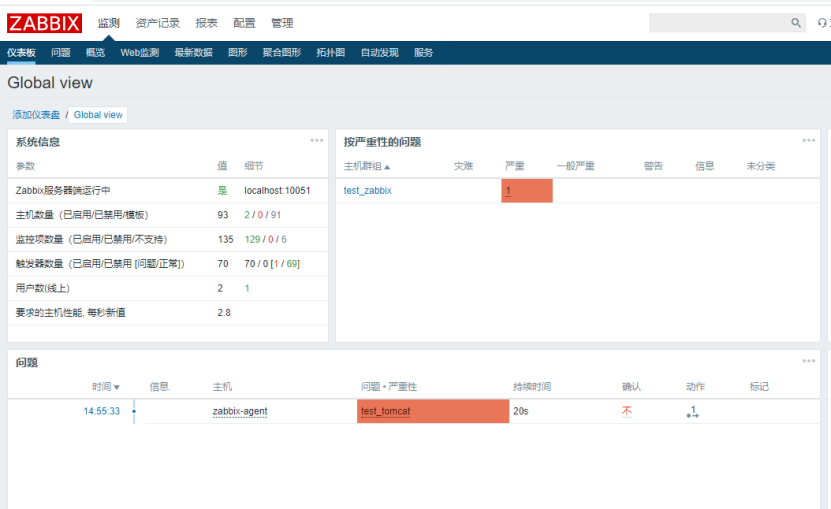Click the 129 / 0 / 6 items value
Image resolution: width=831 pixels, height=509 pixels.
pos(266,239)
